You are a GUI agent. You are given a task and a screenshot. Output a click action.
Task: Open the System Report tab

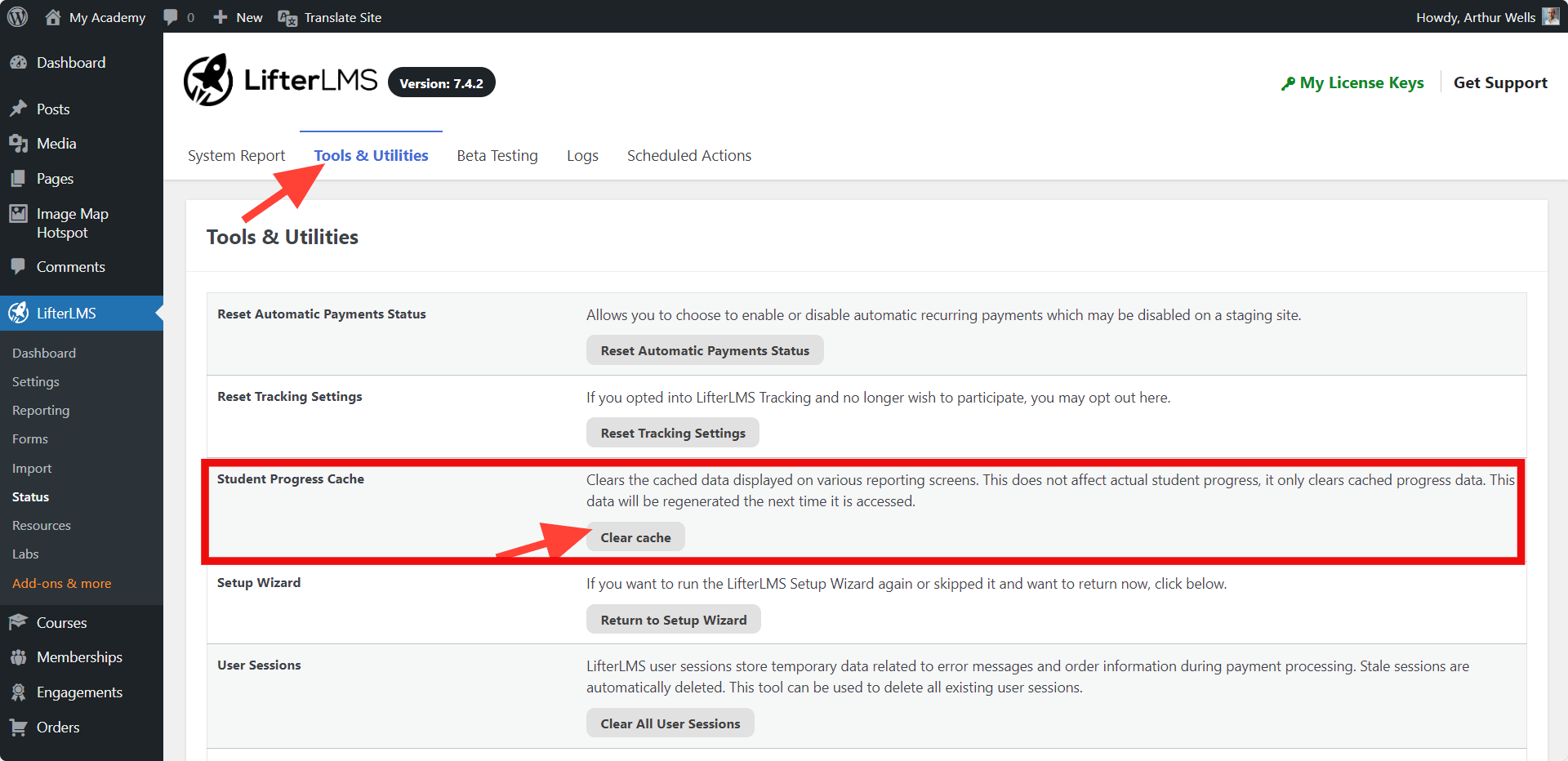(x=236, y=155)
